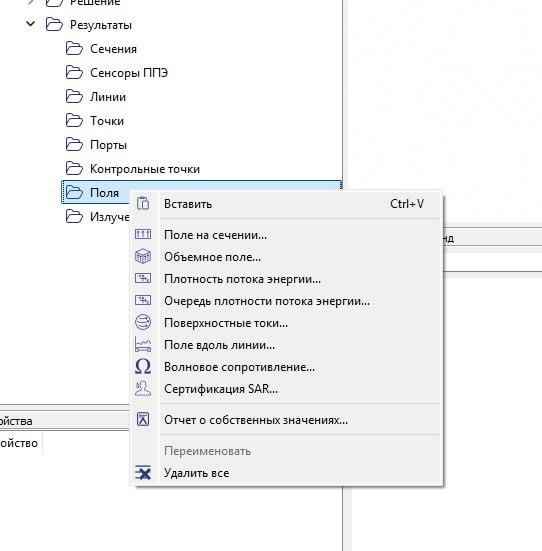Select the Сенсоры ППЭ folder
The height and width of the screenshot is (551, 542).
pos(129,73)
